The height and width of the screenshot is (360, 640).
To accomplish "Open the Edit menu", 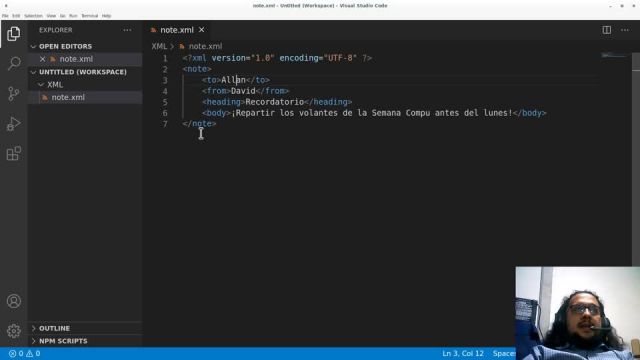I will (16, 16).
